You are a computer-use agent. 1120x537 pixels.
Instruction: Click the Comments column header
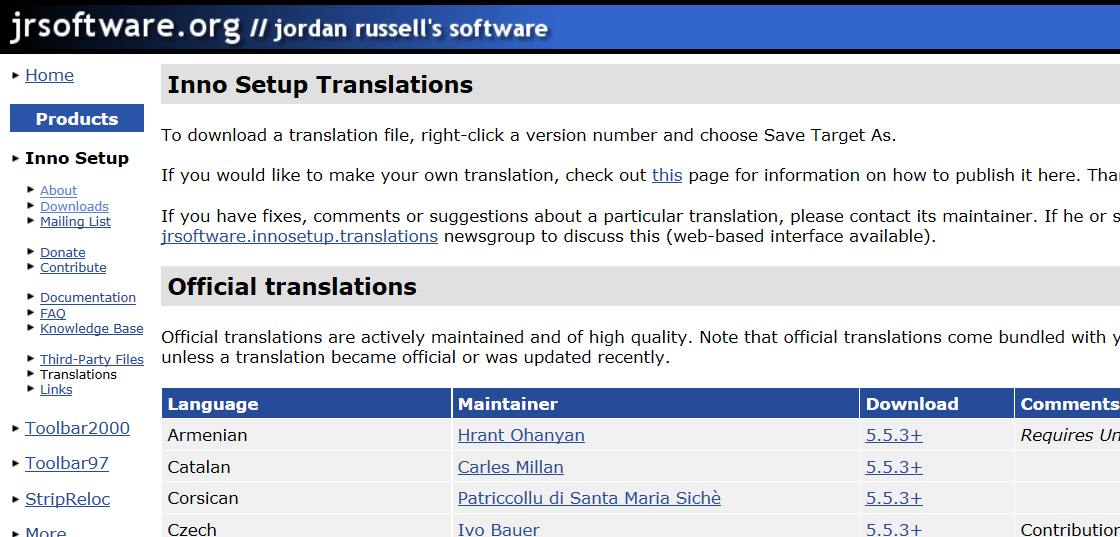point(1067,403)
